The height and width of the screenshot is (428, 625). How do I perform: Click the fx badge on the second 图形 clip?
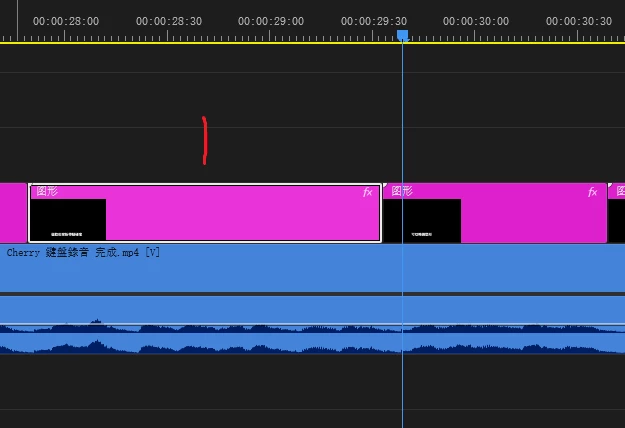(x=593, y=192)
